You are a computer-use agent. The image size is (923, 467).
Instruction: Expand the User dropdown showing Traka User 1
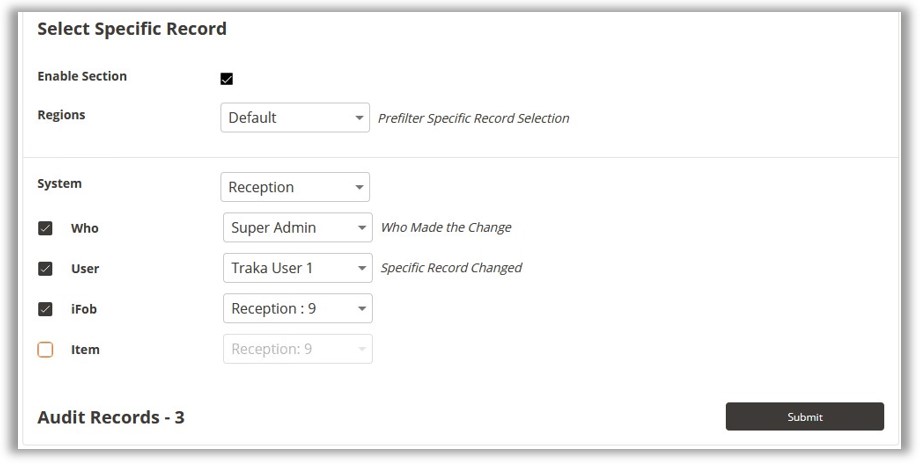(x=296, y=268)
